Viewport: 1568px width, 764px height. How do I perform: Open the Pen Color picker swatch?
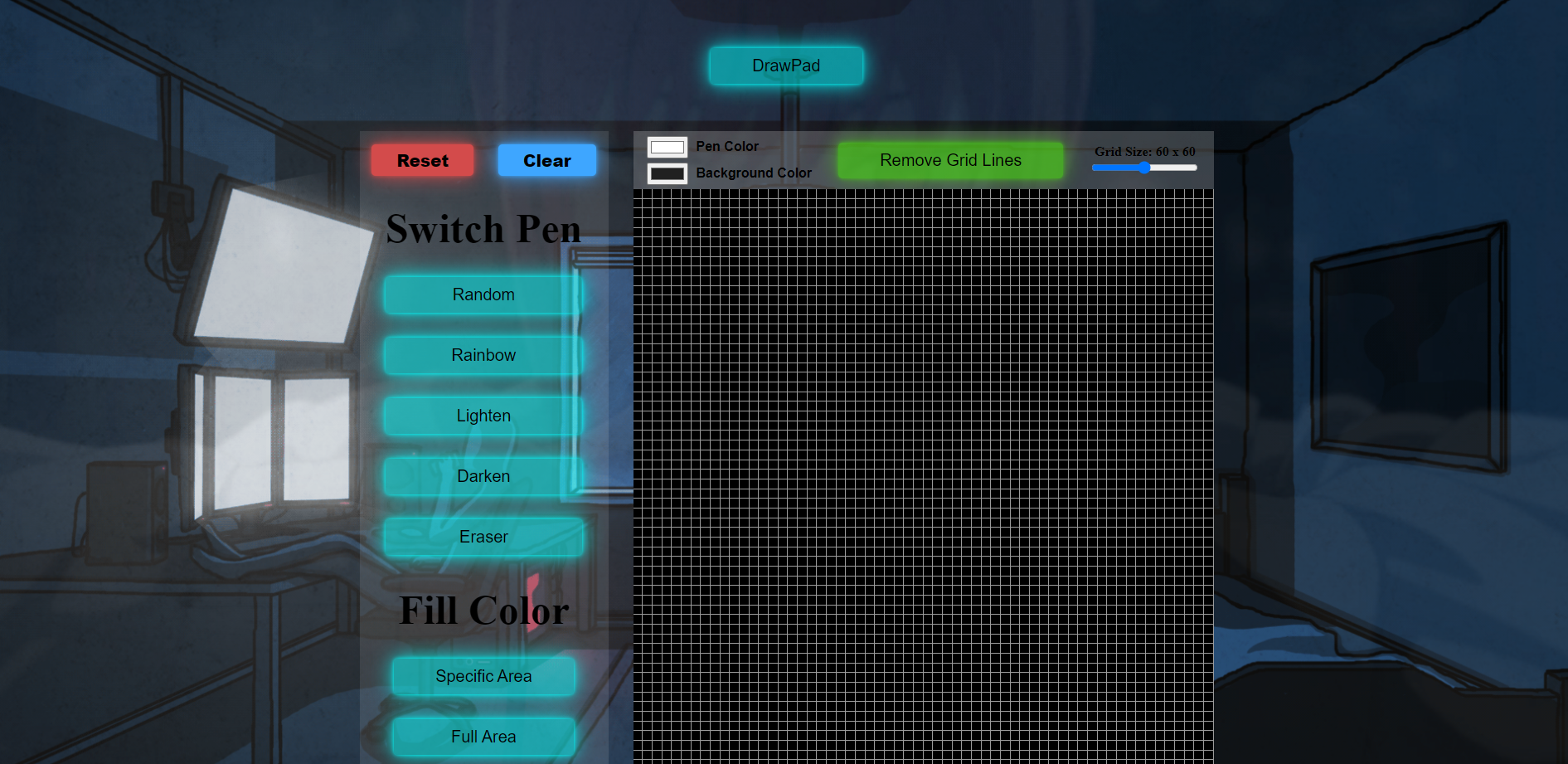pos(667,146)
